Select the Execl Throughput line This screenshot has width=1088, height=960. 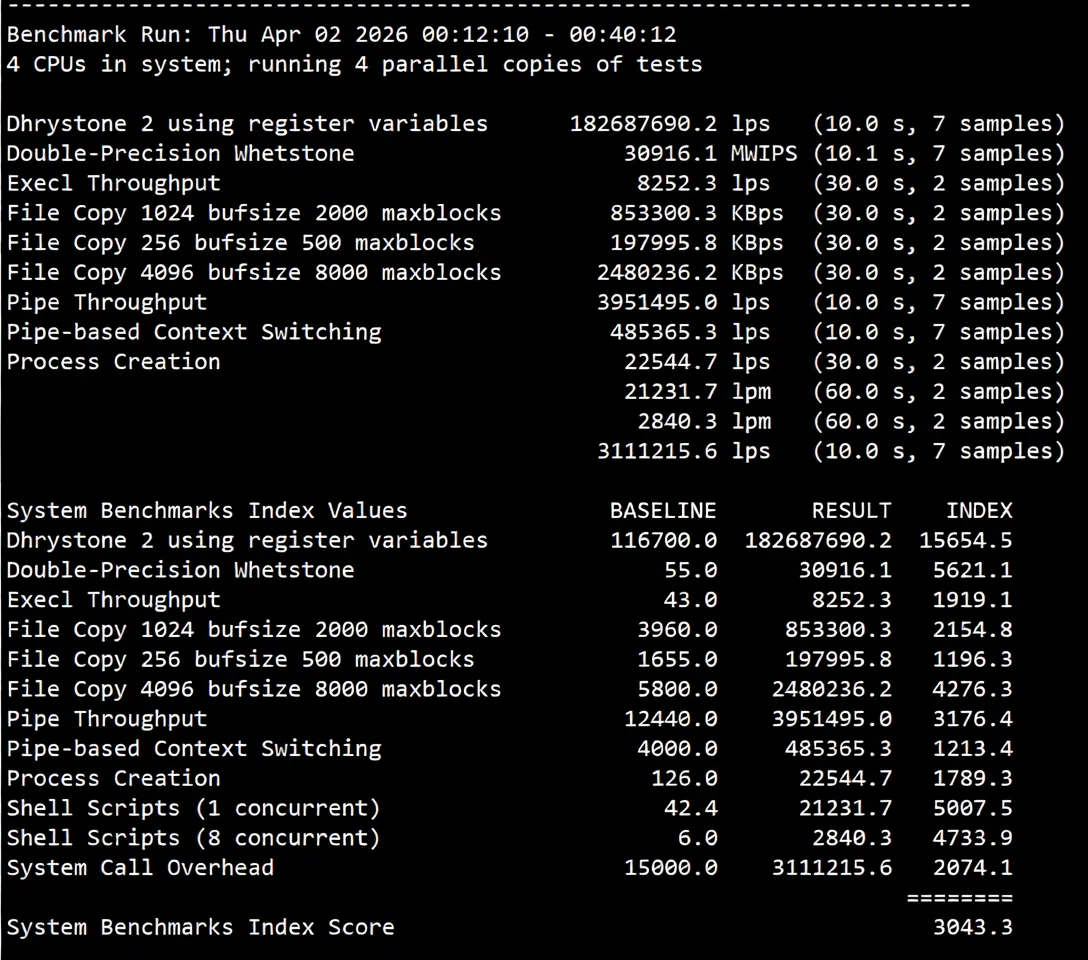click(113, 183)
